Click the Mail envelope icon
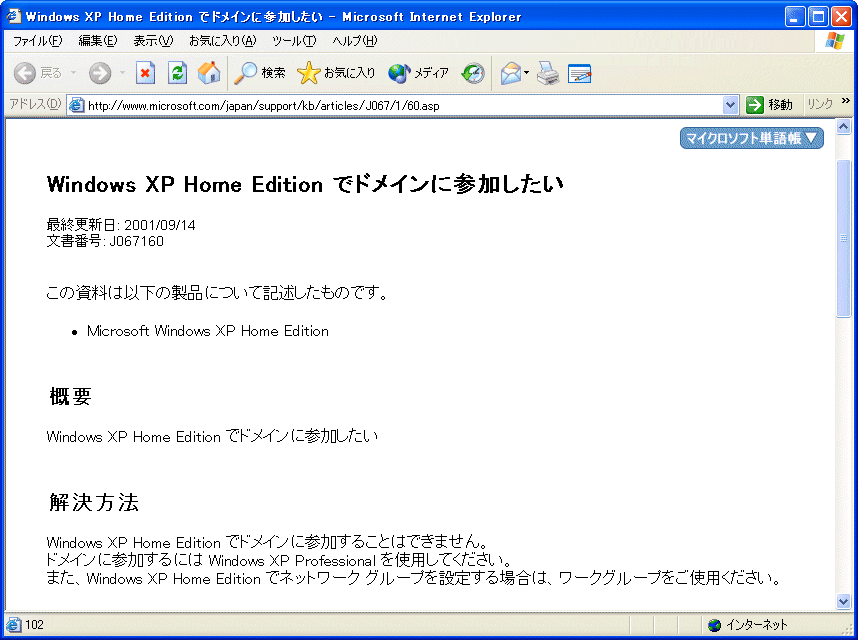Viewport: 858px width, 640px height. (x=511, y=73)
